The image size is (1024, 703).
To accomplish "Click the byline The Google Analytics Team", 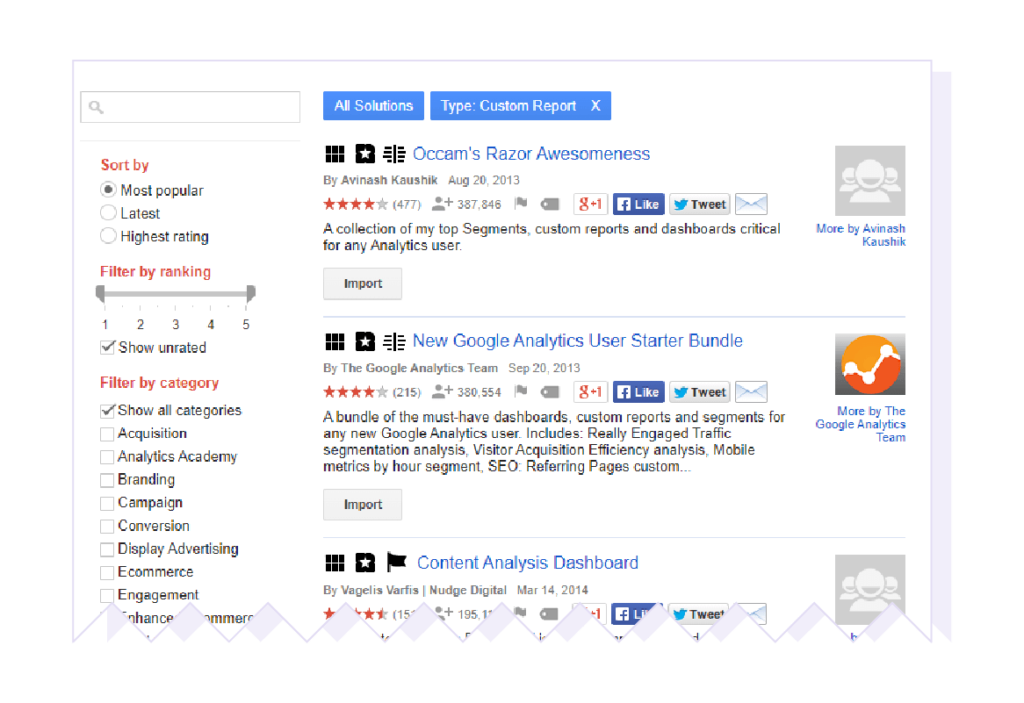I will point(419,368).
